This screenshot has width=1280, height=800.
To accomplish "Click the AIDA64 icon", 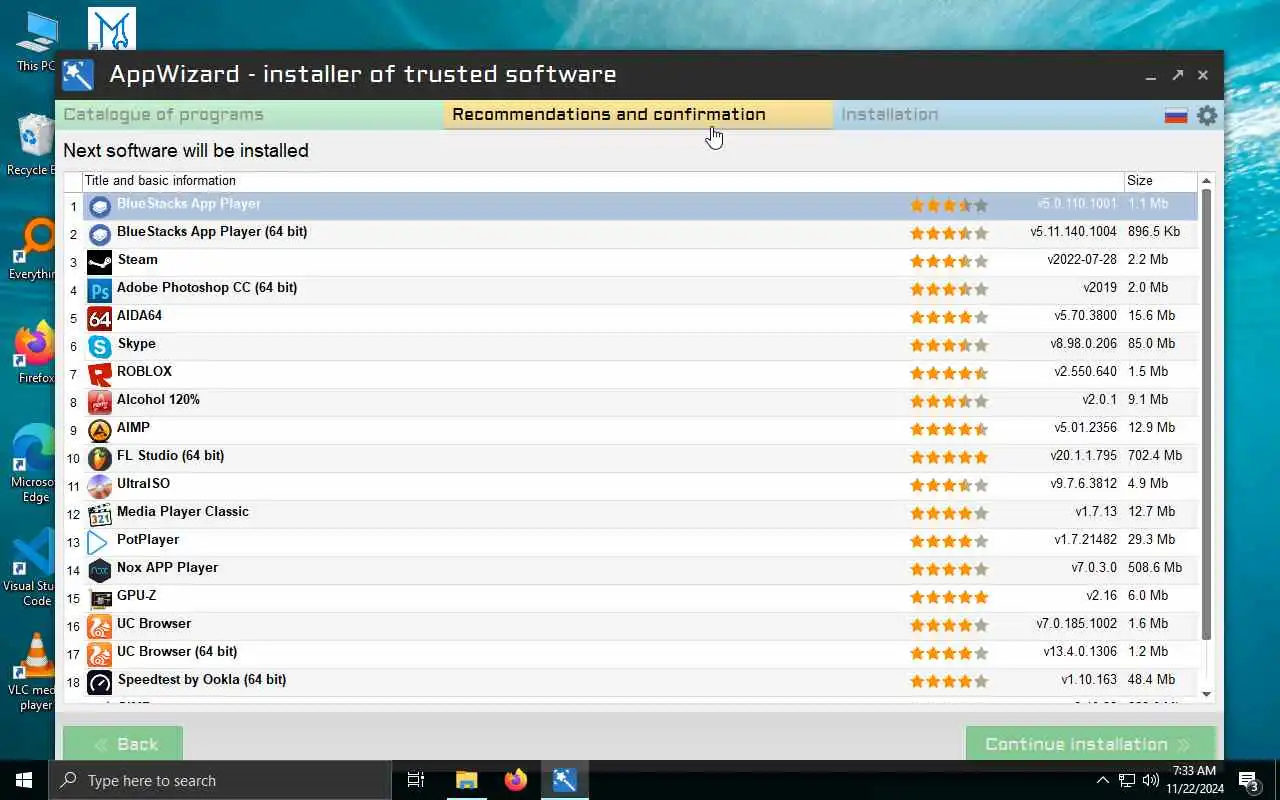I will 99,319.
